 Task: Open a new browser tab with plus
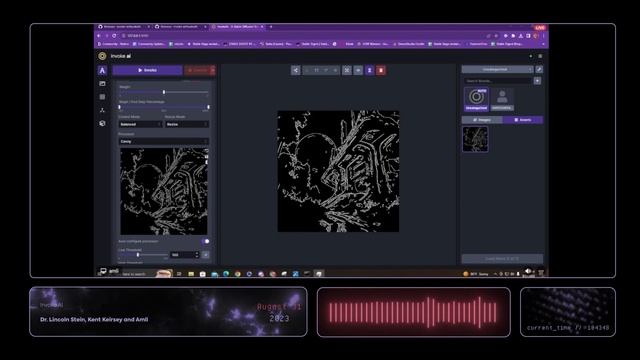[x=271, y=27]
